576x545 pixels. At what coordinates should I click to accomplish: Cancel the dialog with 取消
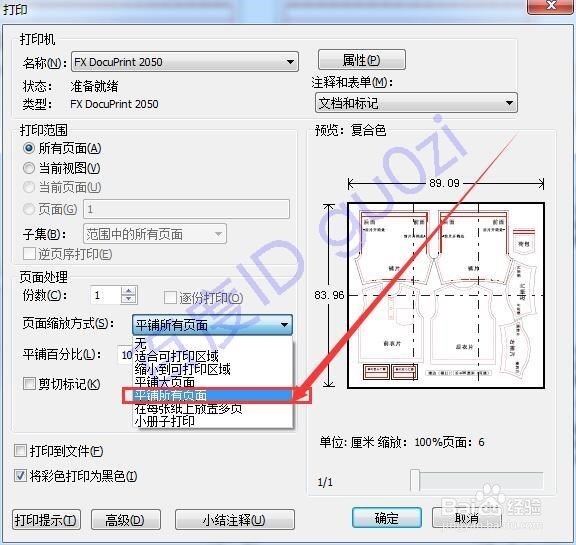coord(467,518)
